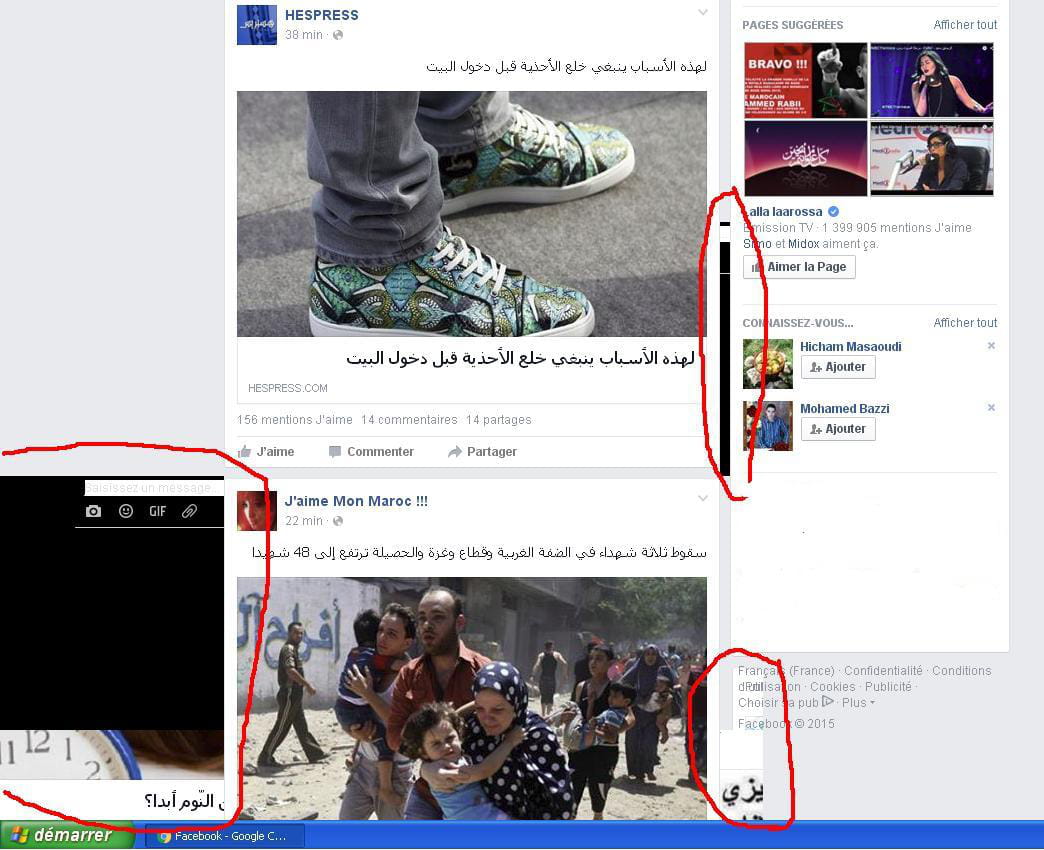Screen dimensions: 1044x850
Task: Open the emoji smiley picker in chat
Action: click(126, 511)
